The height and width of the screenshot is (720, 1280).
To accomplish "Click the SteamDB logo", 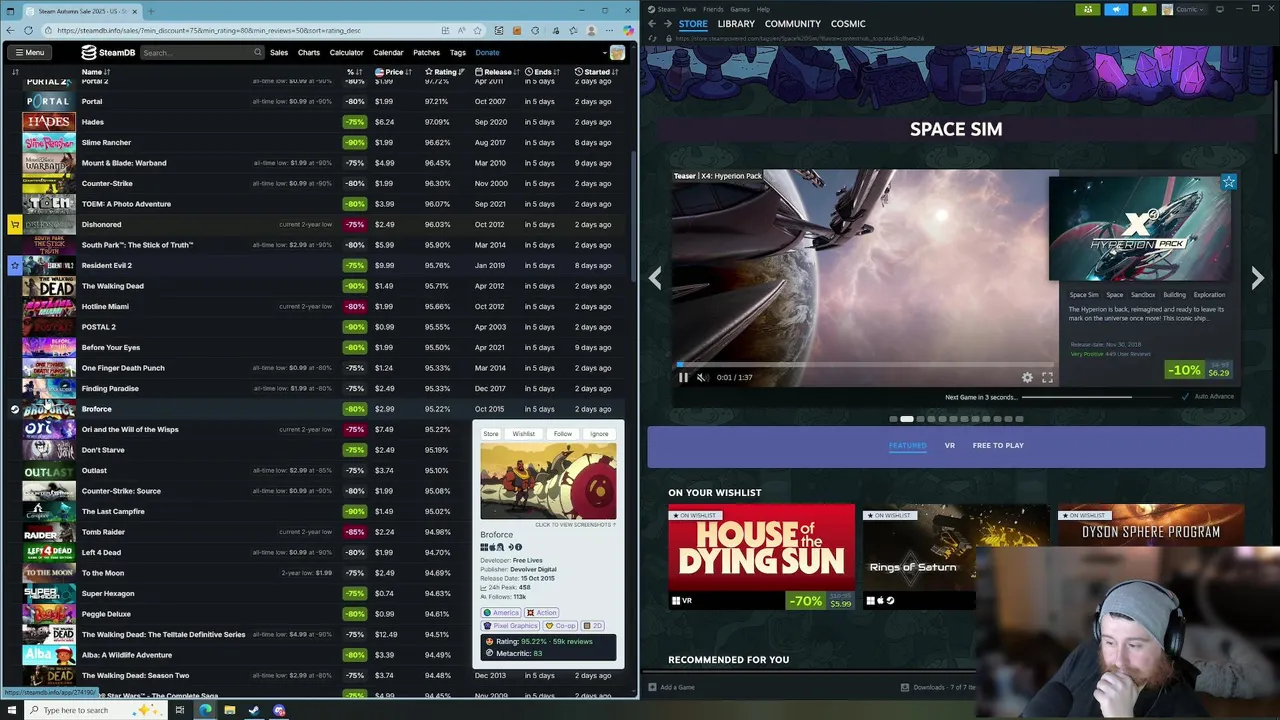I will point(108,52).
